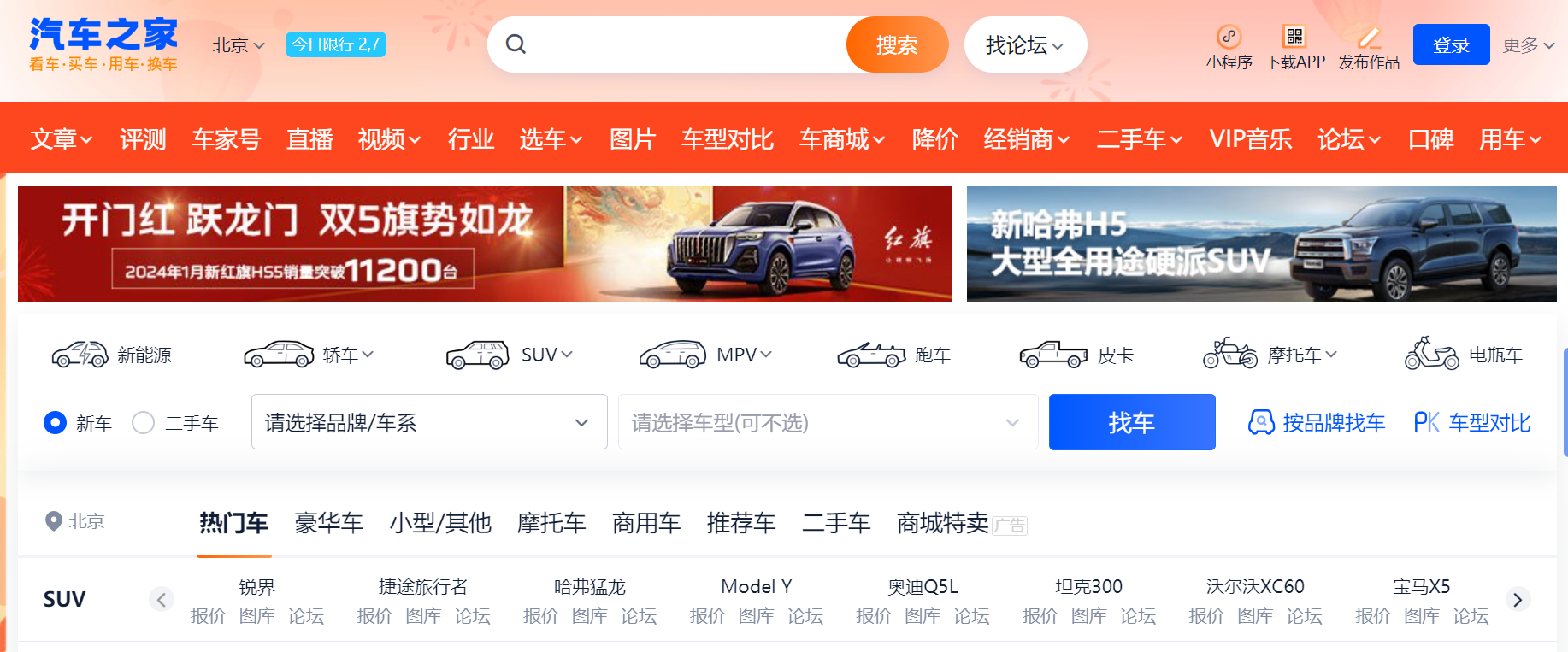Screen dimensions: 1568x652
Task: Expand the 选车 navigation menu
Action: tap(551, 138)
